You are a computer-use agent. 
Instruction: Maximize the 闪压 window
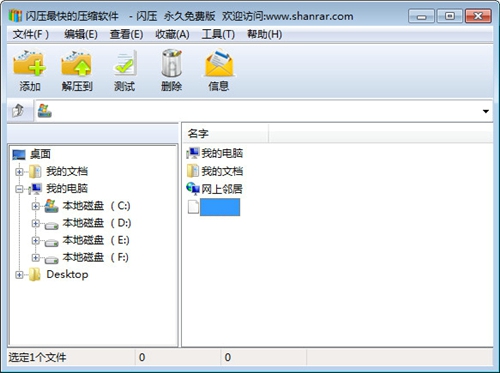[449, 16]
